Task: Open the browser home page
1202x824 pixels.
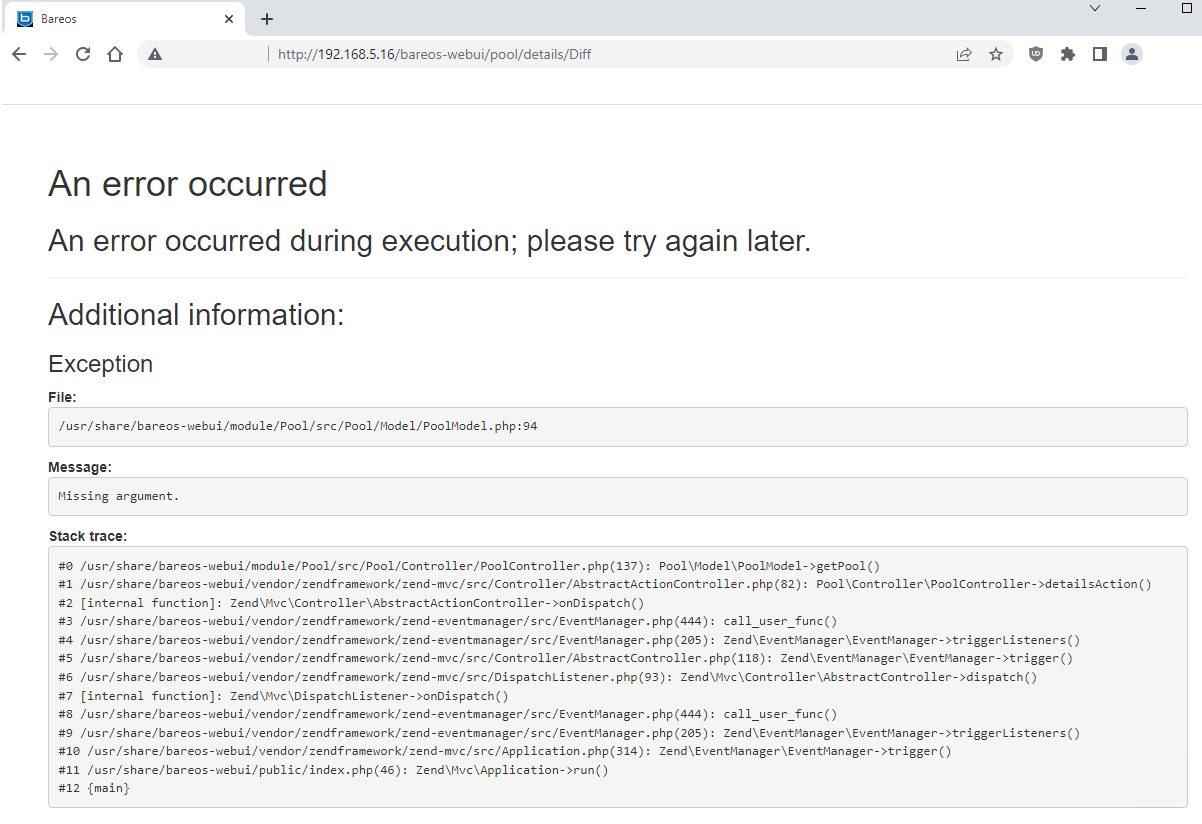Action: click(x=115, y=54)
